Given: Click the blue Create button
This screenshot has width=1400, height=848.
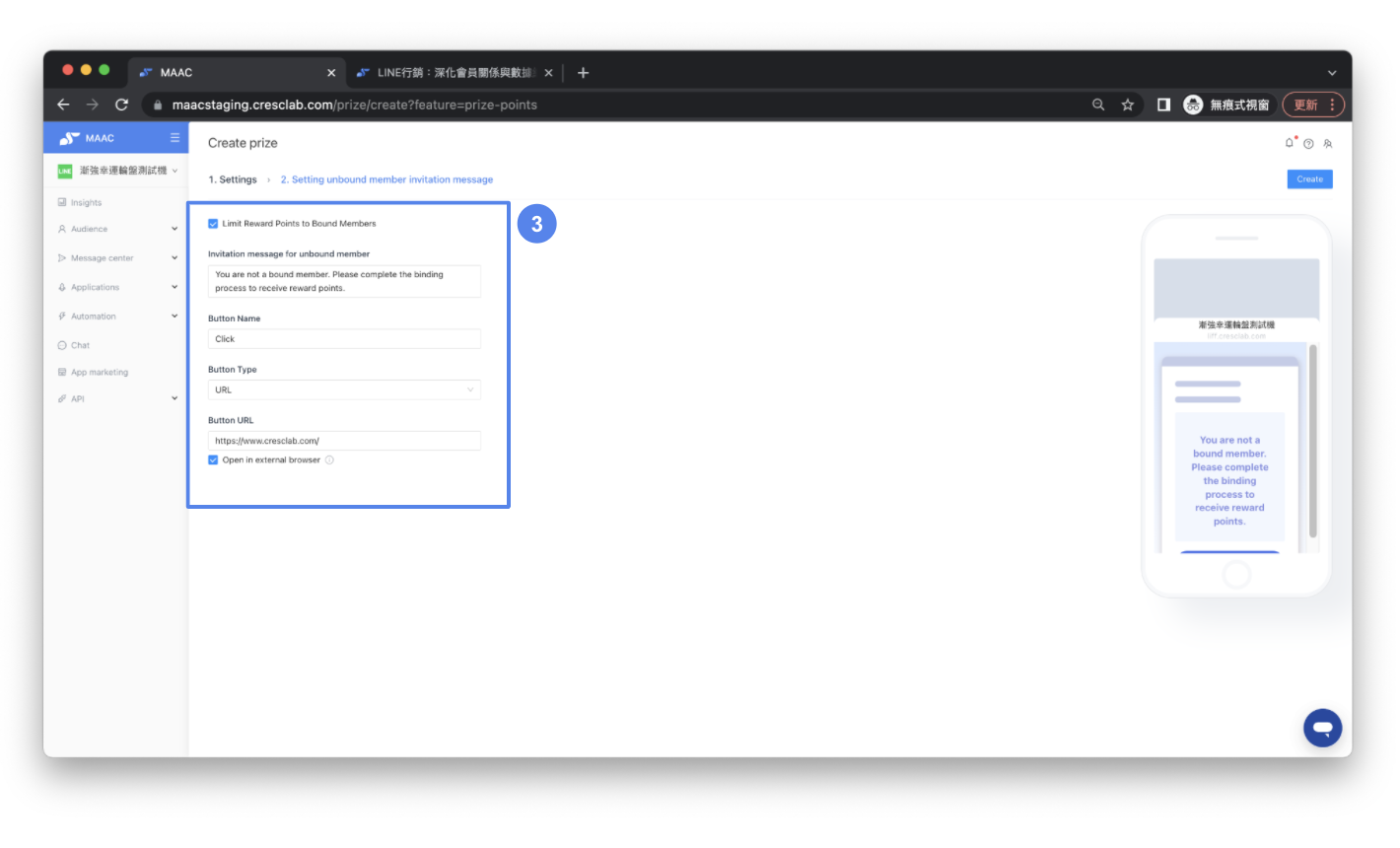Looking at the screenshot, I should pos(1309,179).
